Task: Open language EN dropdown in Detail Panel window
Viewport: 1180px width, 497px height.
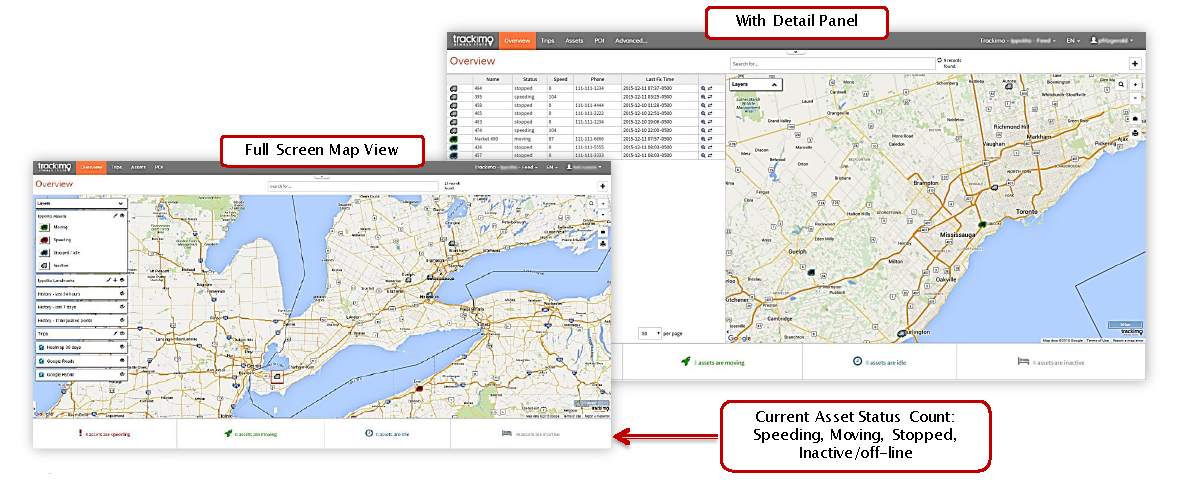Action: click(1072, 41)
